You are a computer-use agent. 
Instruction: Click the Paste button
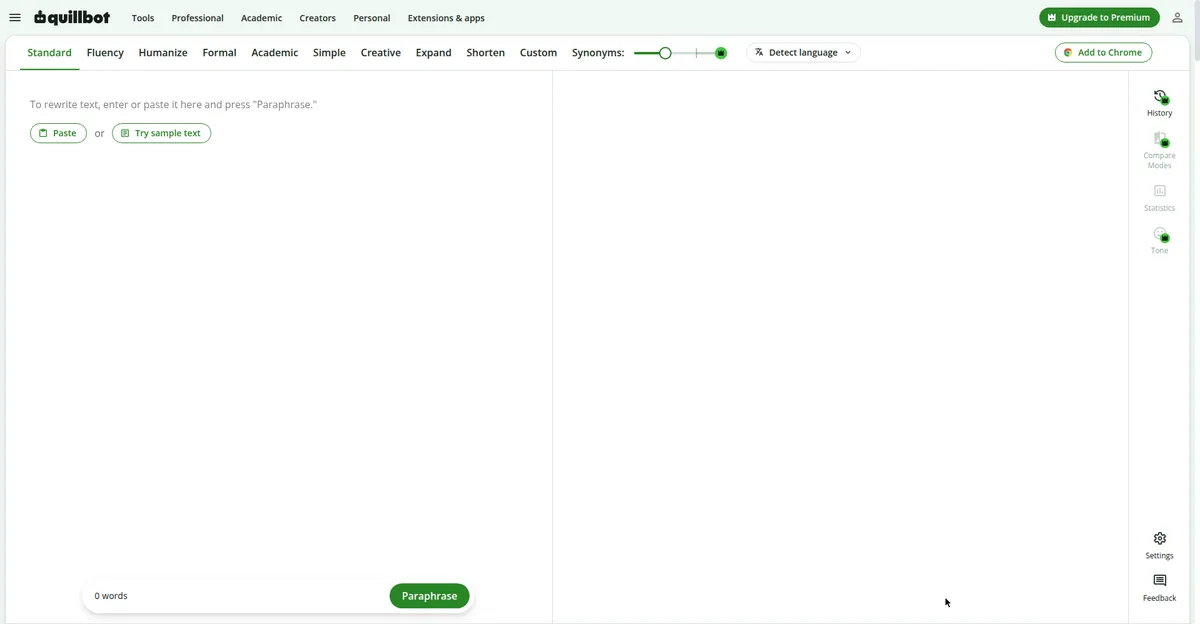tap(58, 133)
